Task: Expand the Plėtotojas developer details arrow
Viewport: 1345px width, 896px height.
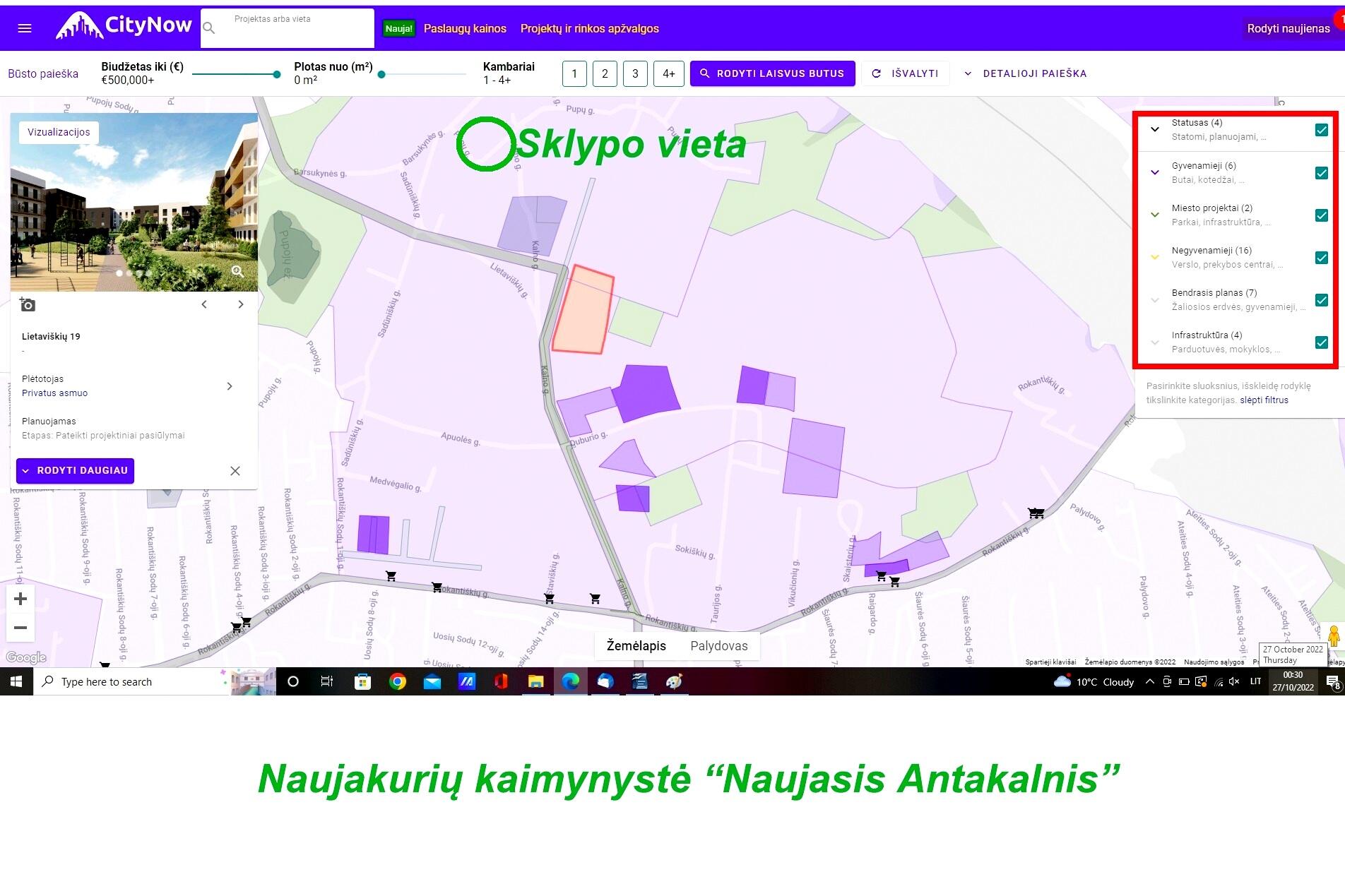Action: pos(230,386)
